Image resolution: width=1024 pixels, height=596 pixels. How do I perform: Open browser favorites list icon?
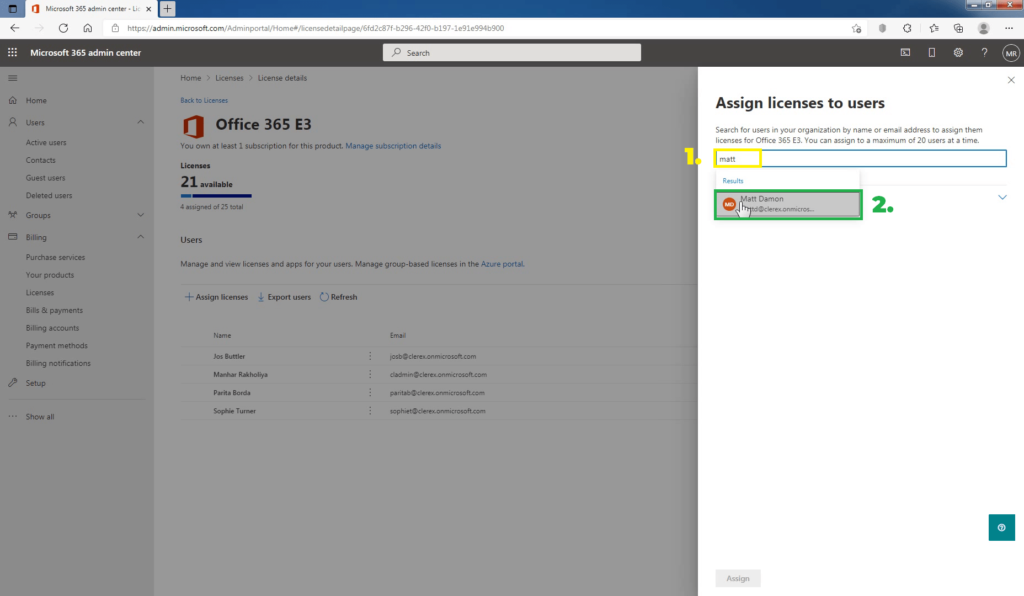[x=934, y=28]
